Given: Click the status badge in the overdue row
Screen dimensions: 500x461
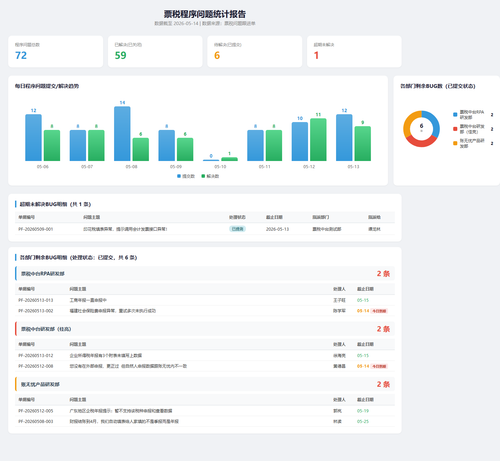Looking at the screenshot, I should coord(237,229).
